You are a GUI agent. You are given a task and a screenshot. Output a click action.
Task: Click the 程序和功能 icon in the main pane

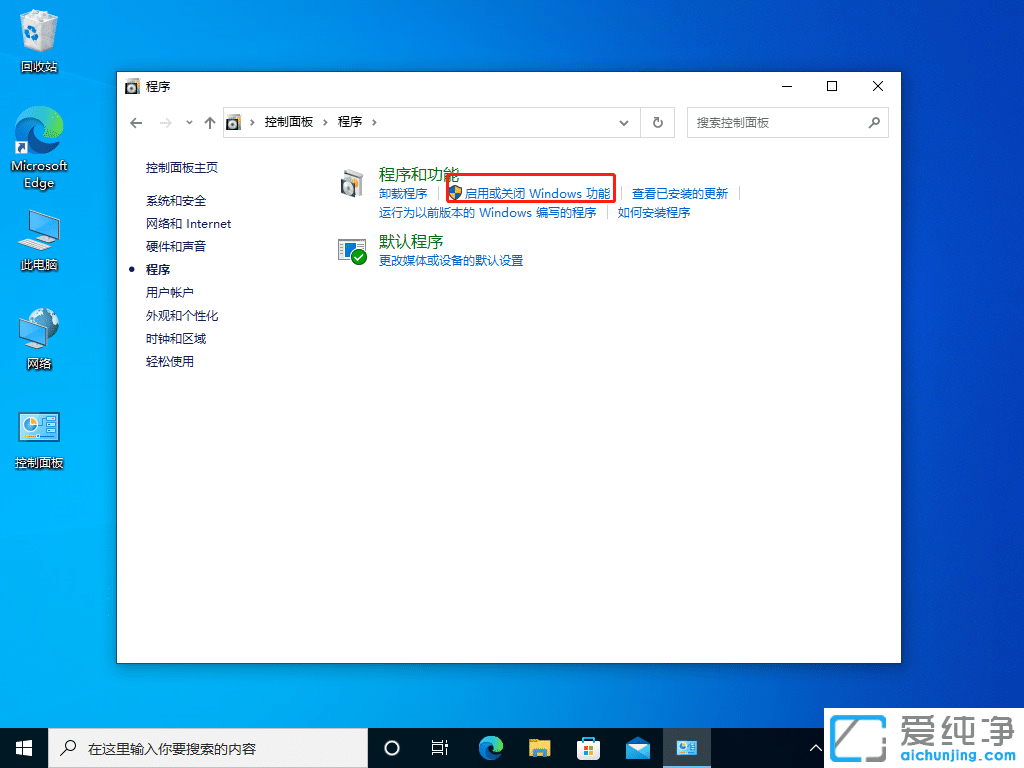coord(353,184)
